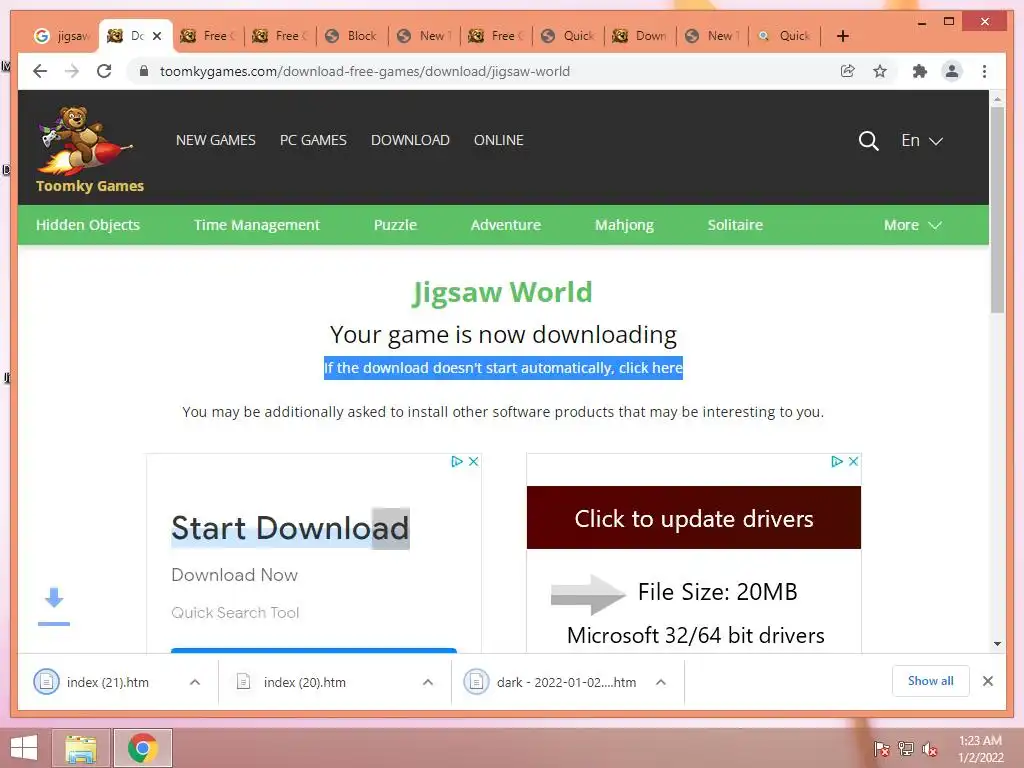The image size is (1024, 768).
Task: Go back using the browser back arrow
Action: tap(40, 71)
